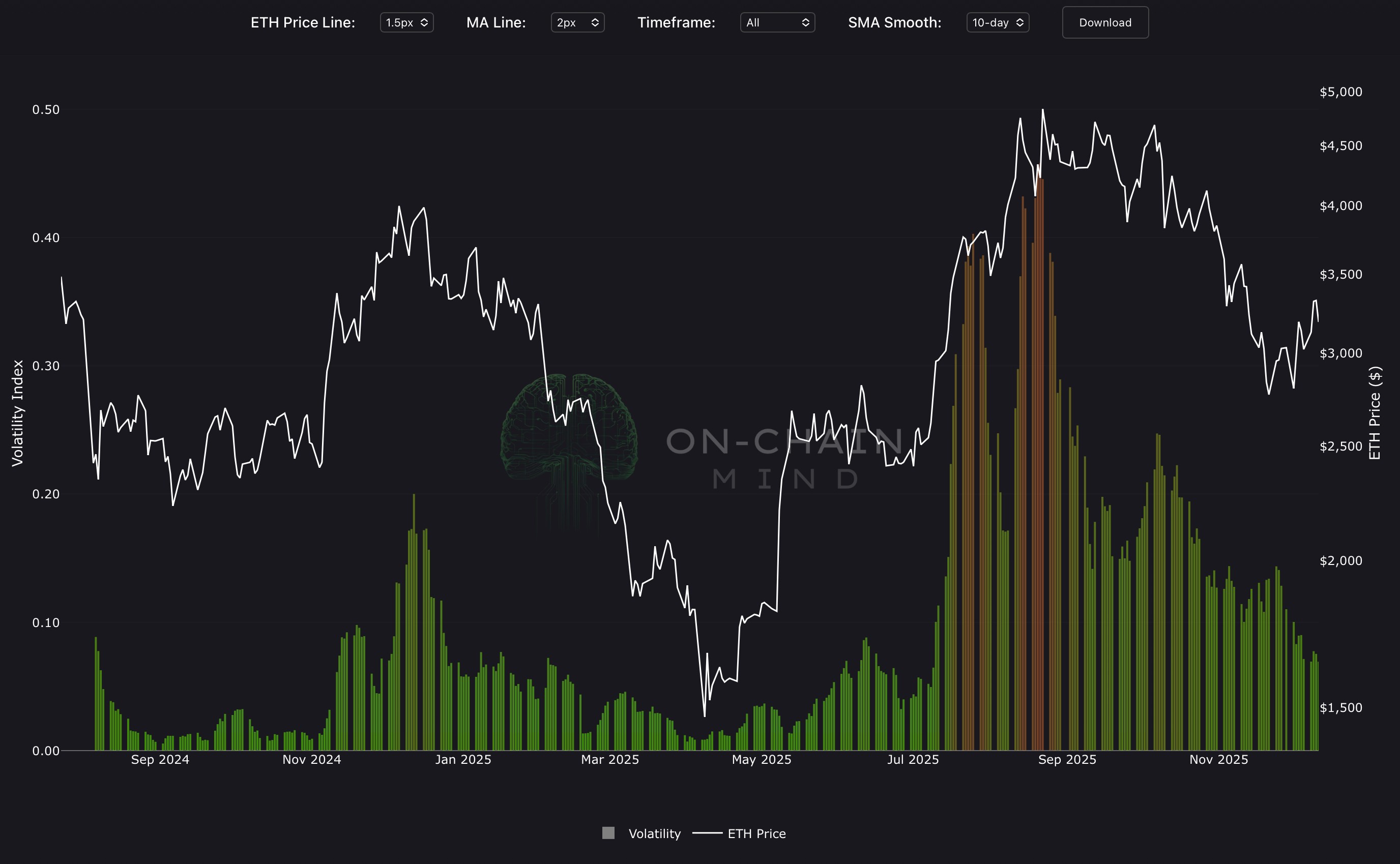Image resolution: width=1400 pixels, height=864 pixels.
Task: Click the chevron arrows in Timeframe select
Action: pos(805,22)
